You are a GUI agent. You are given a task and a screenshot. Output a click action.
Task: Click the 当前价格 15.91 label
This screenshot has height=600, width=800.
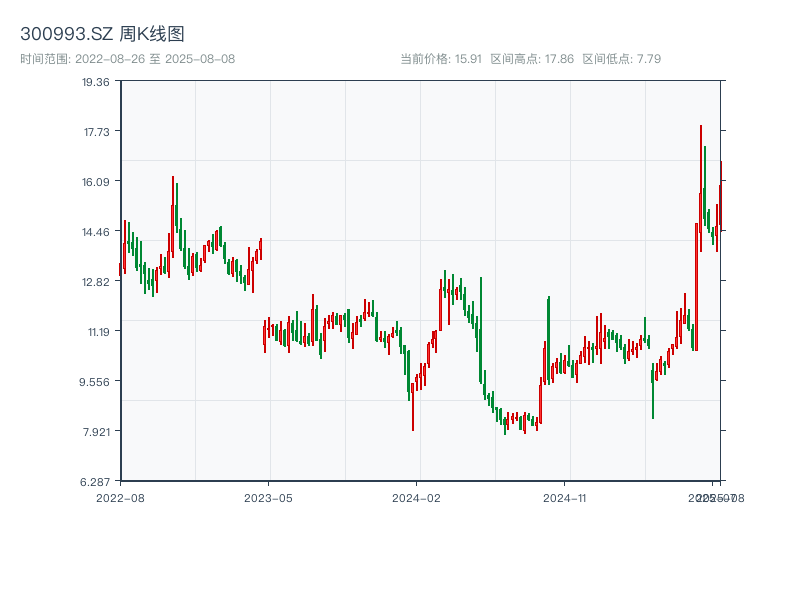[x=441, y=59]
